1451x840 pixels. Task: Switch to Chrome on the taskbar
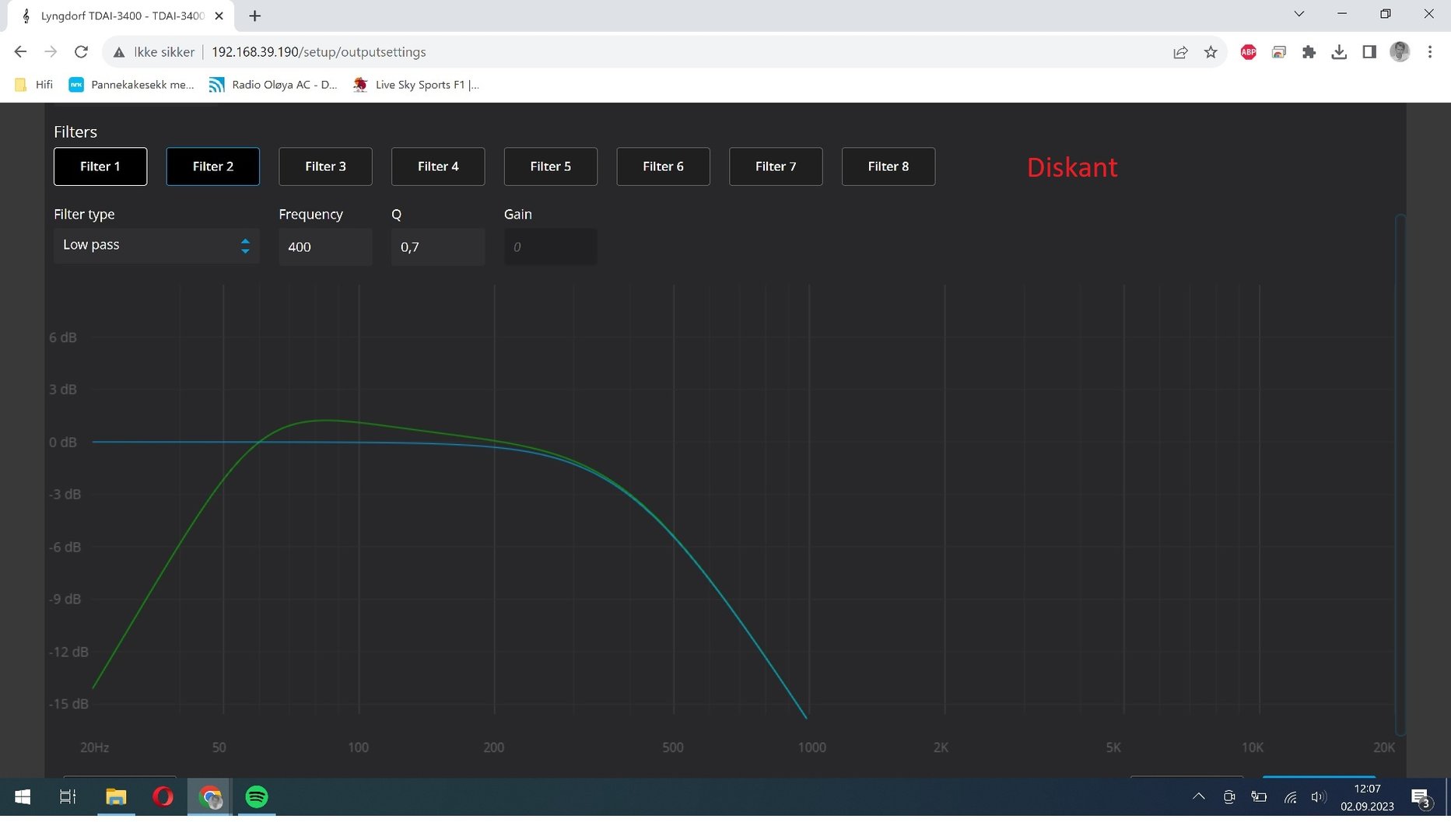pyautogui.click(x=209, y=797)
